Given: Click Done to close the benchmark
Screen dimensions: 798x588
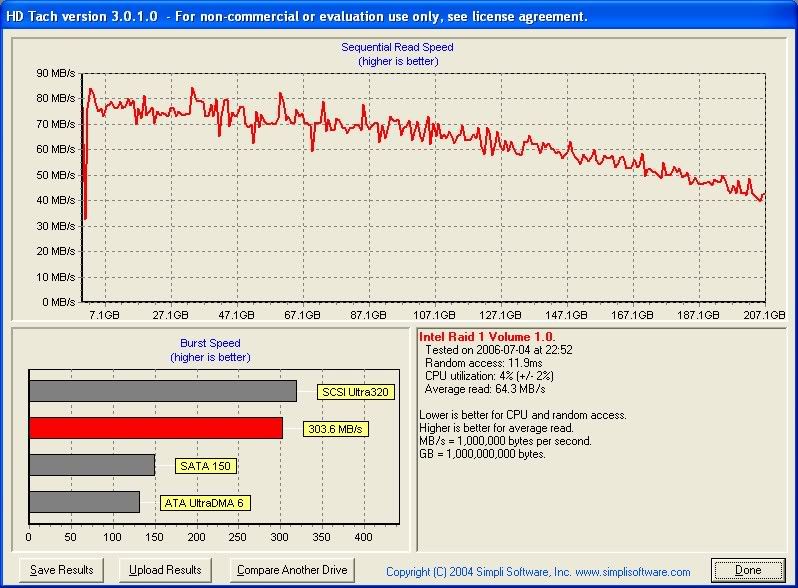Looking at the screenshot, I should tap(748, 570).
